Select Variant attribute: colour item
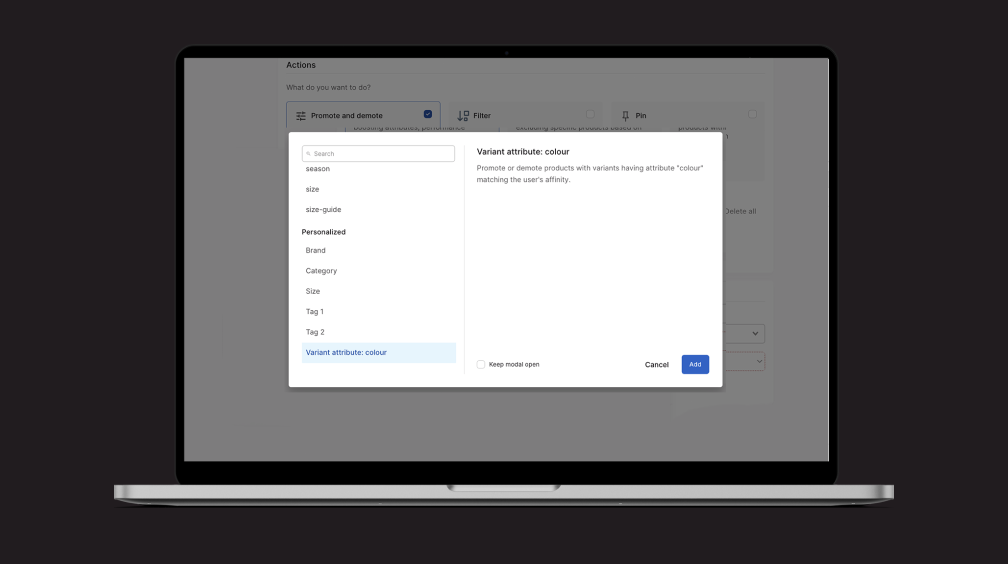The image size is (1008, 564). (346, 353)
